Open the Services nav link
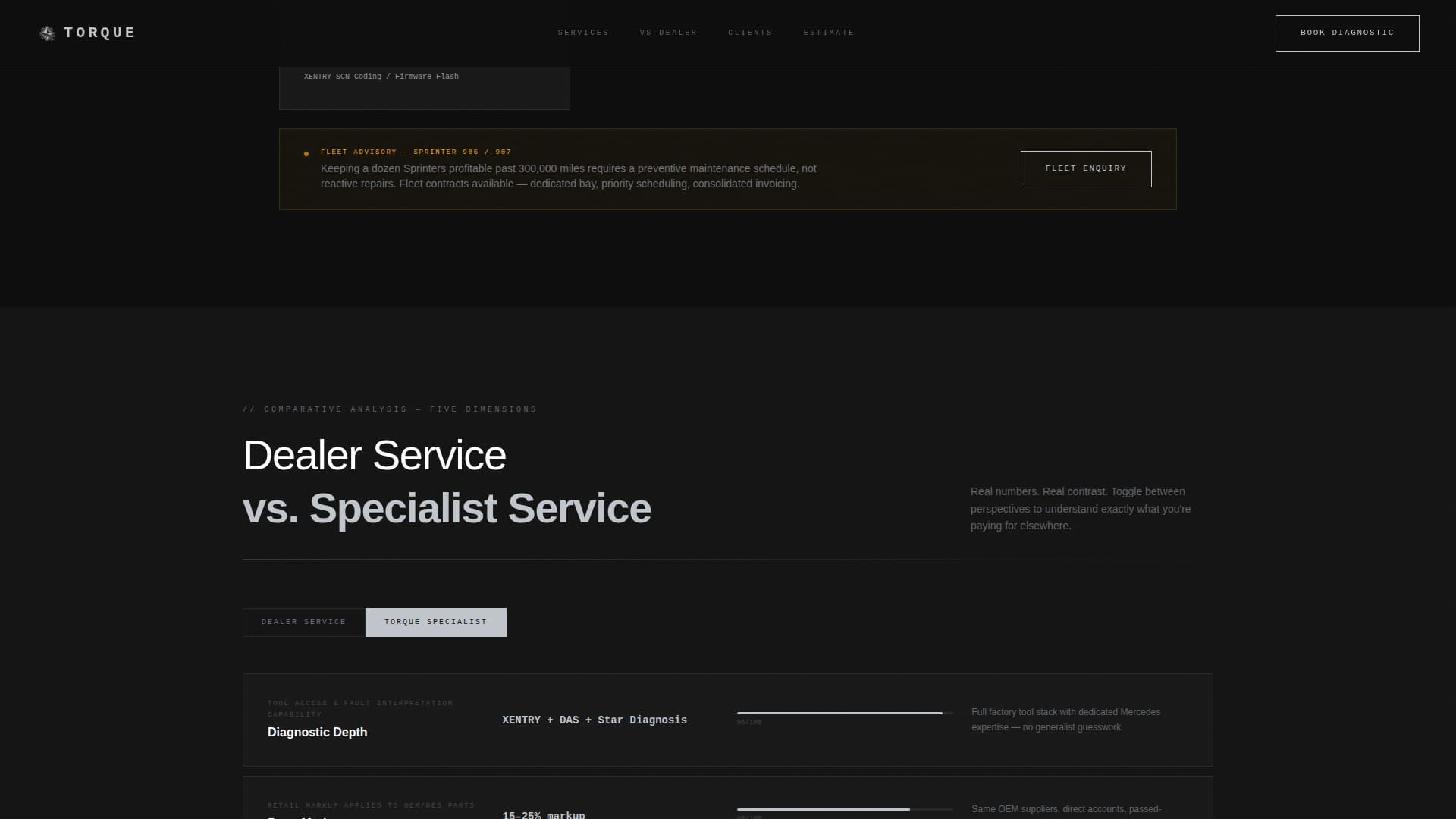The image size is (1456, 819). click(583, 33)
